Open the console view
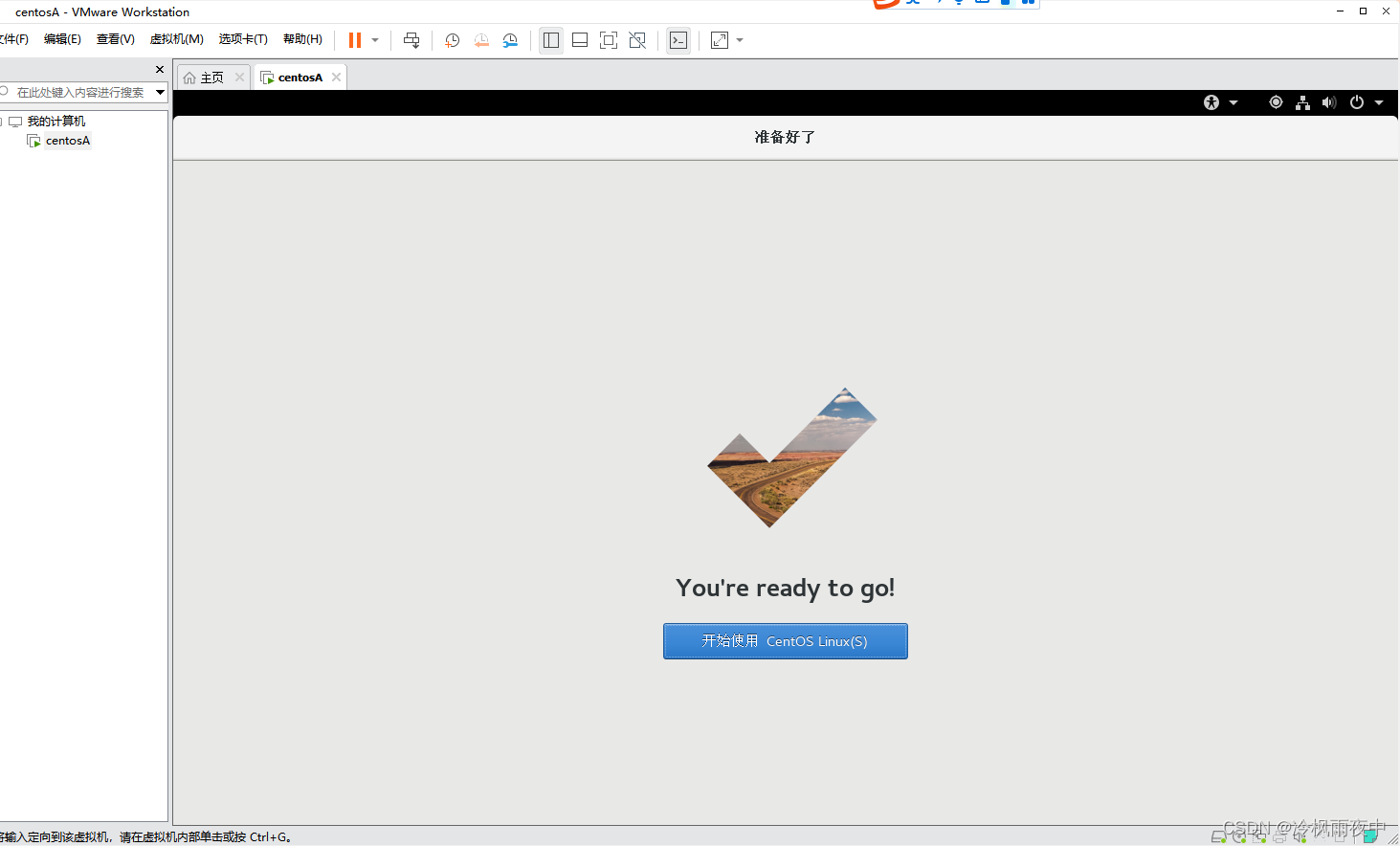The image size is (1400, 846). 678,40
